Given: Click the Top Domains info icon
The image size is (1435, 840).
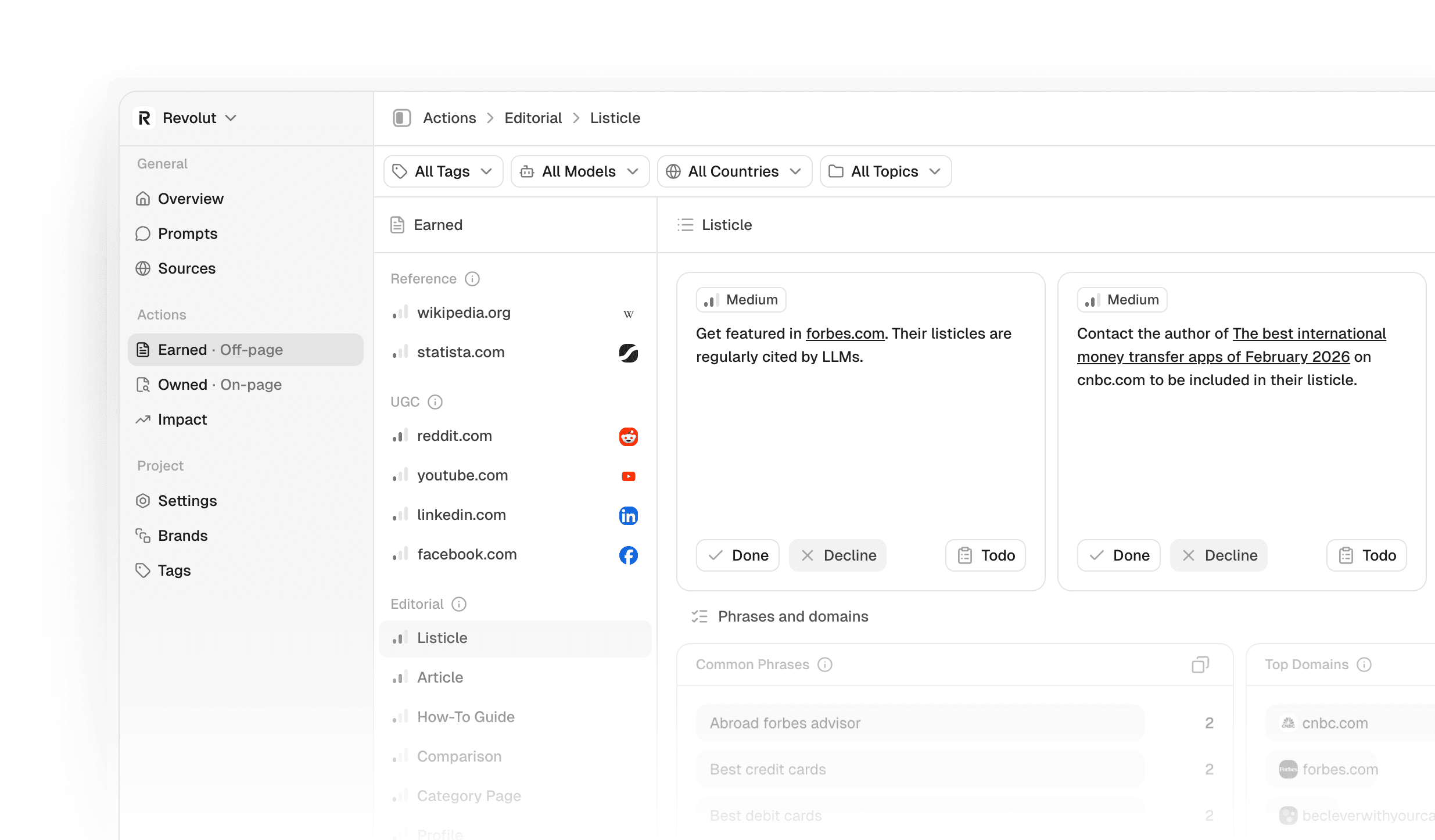Looking at the screenshot, I should (x=1364, y=665).
